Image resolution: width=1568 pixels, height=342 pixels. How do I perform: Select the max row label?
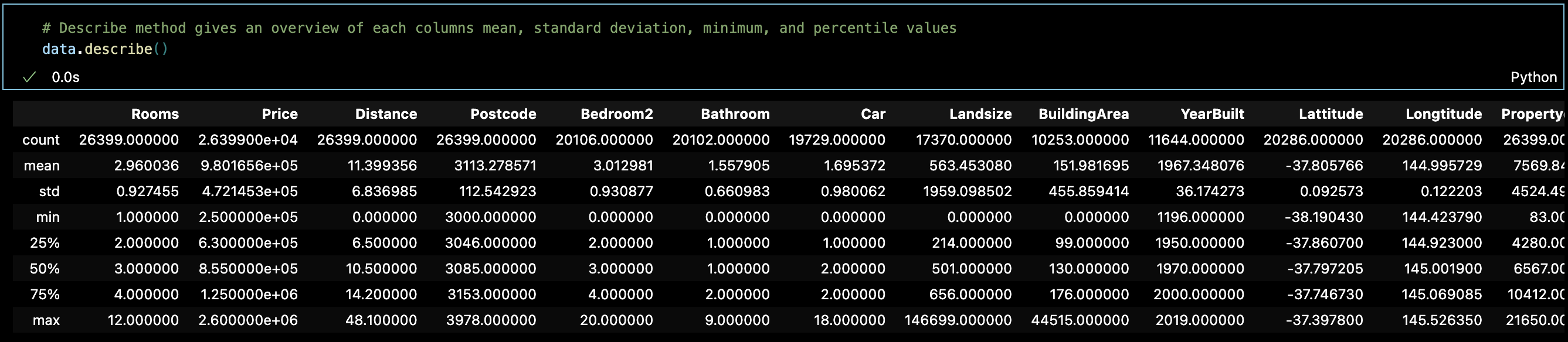tap(46, 321)
